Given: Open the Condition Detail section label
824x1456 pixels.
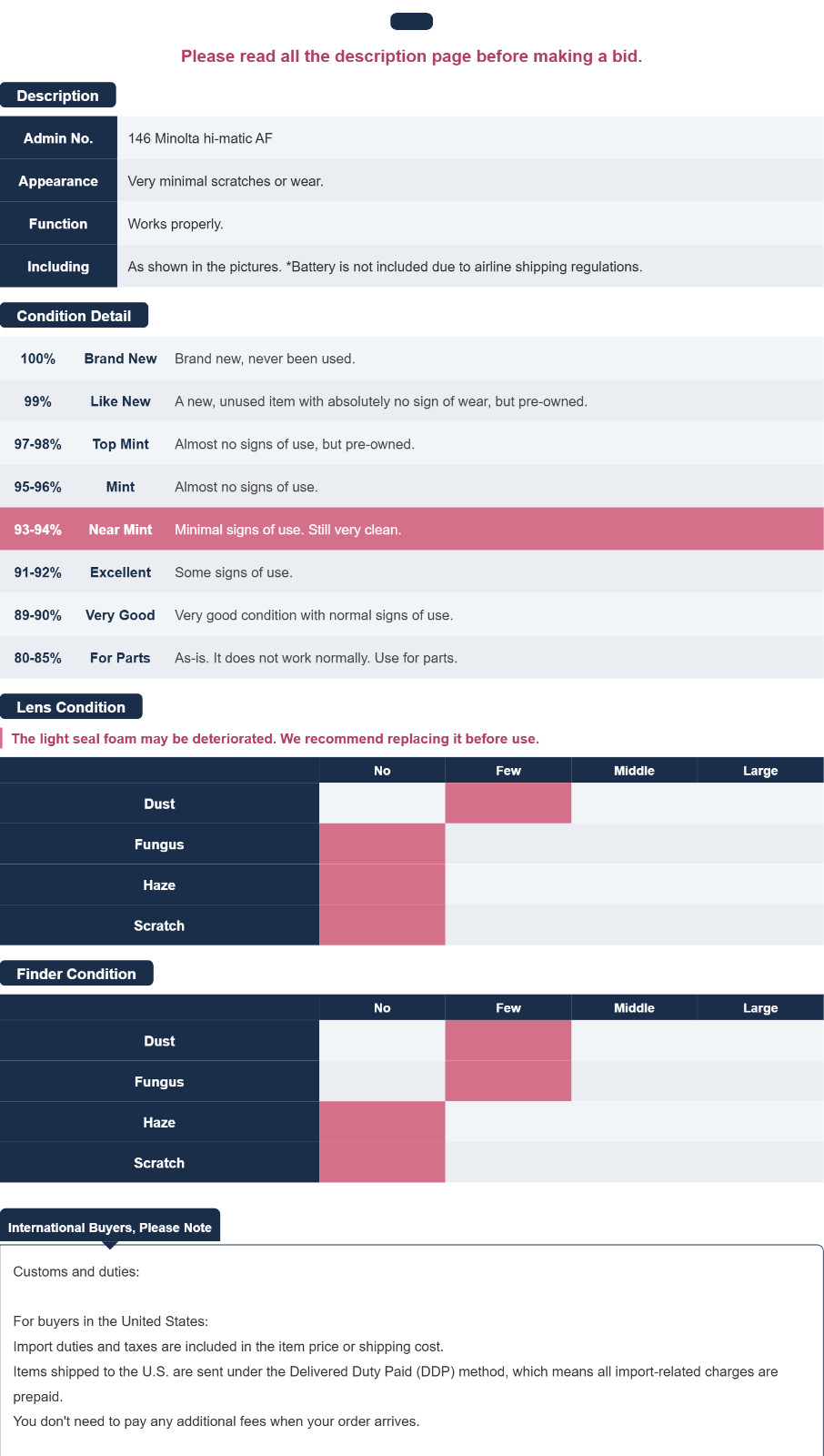Looking at the screenshot, I should [x=74, y=316].
